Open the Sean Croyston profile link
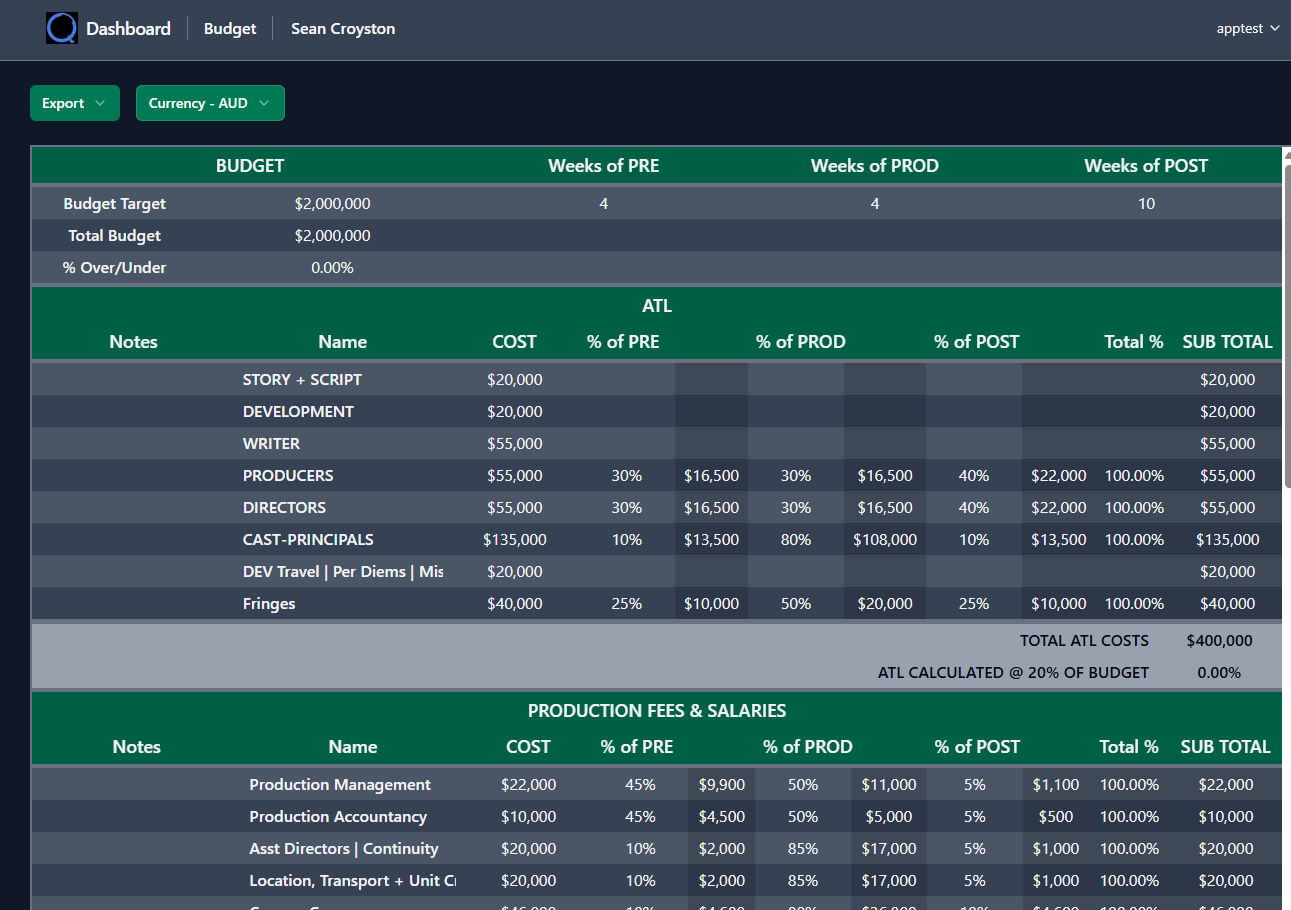 [342, 28]
